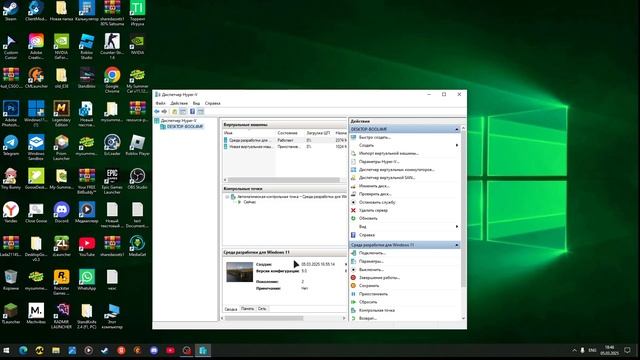Open File (Файл) menu
Viewport: 640px width, 360px height.
[x=160, y=103]
